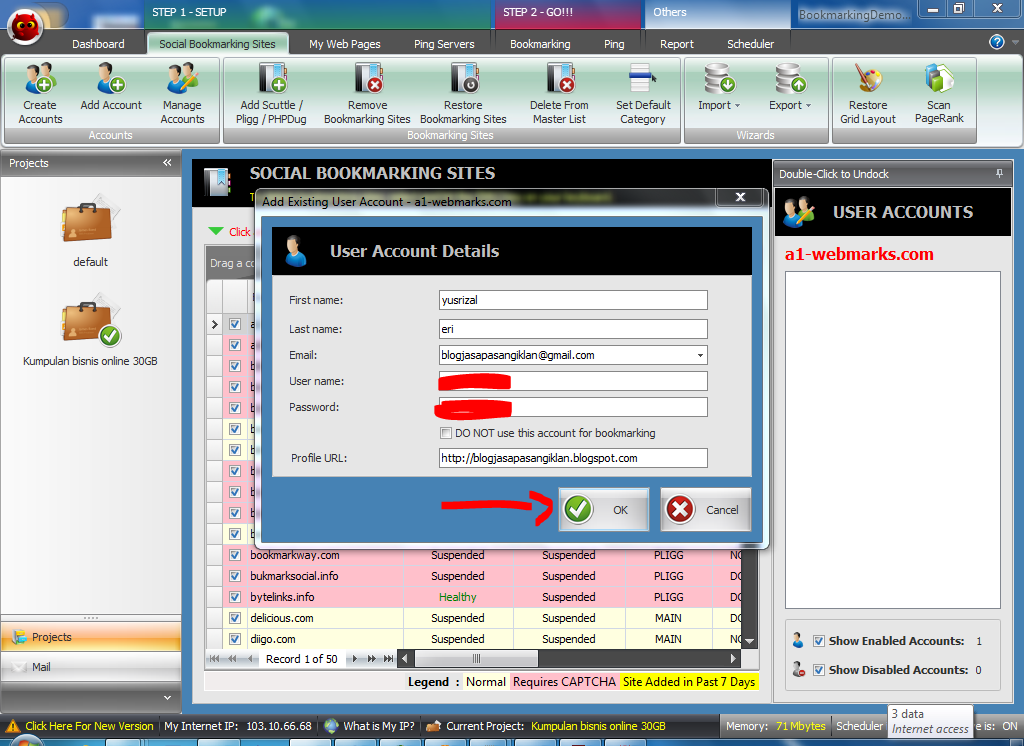Open the Bookmarking tab

pyautogui.click(x=540, y=44)
